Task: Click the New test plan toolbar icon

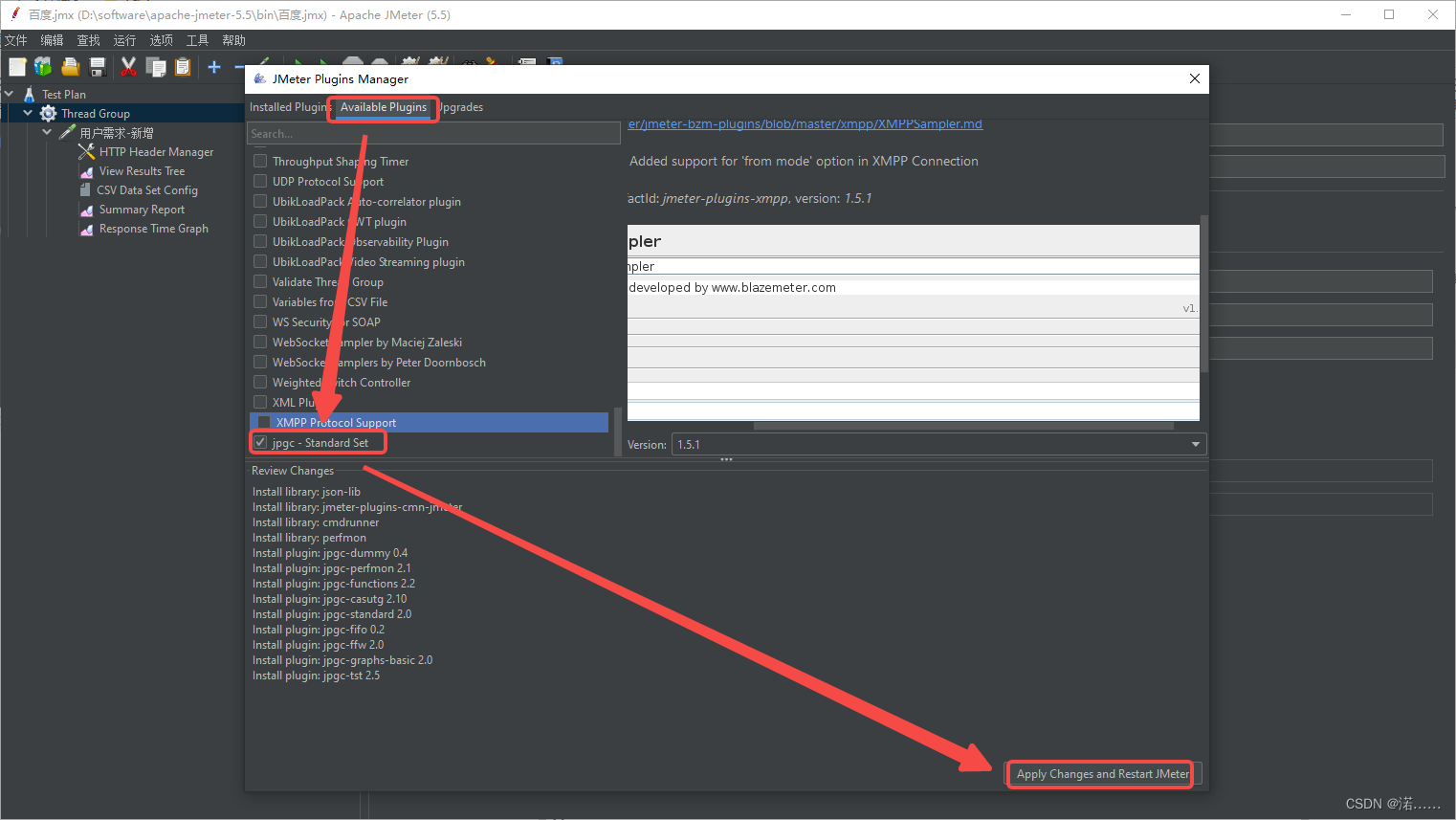Action: tap(17, 67)
